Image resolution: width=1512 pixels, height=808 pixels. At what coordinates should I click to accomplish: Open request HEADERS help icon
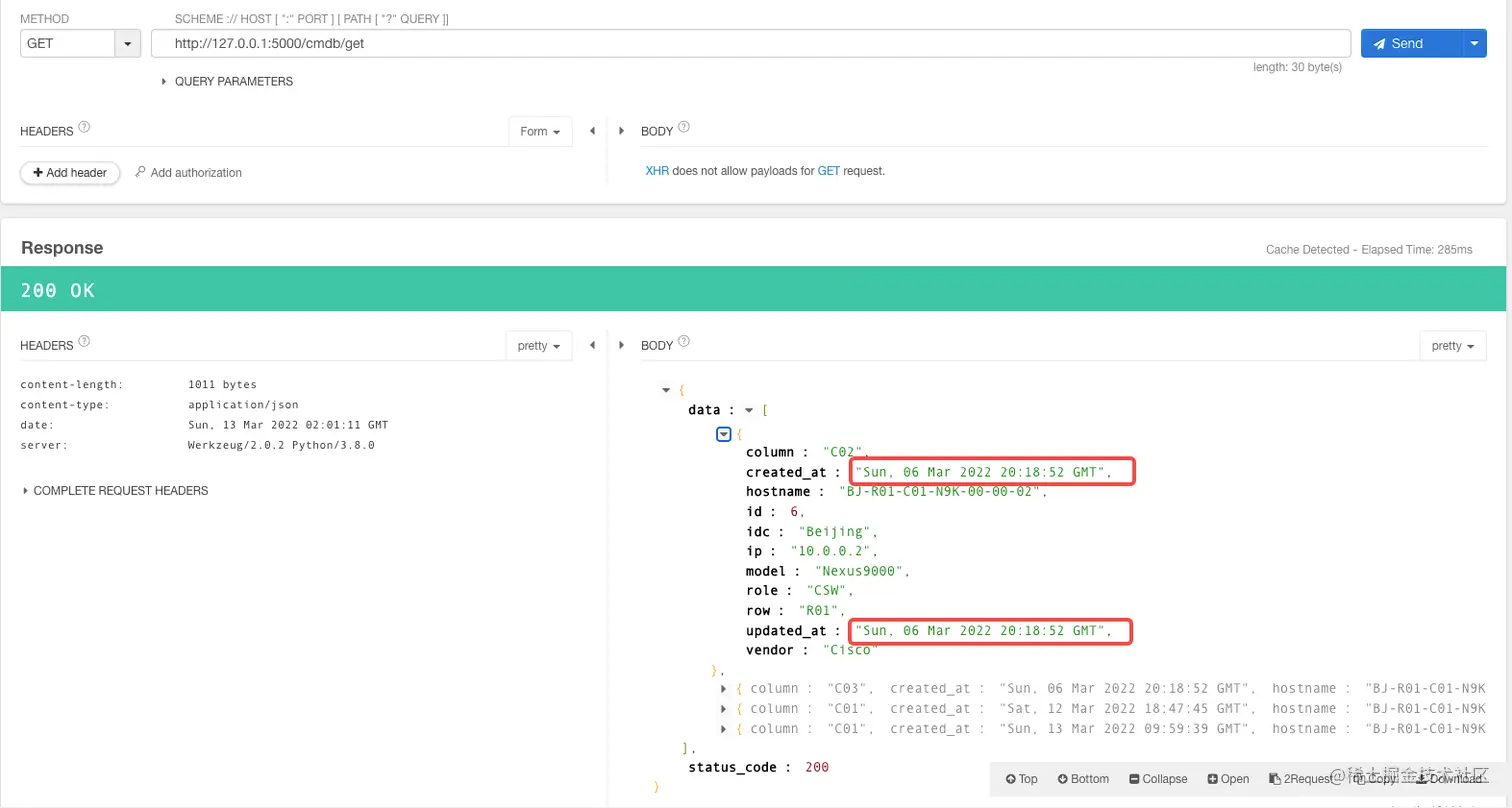click(84, 128)
